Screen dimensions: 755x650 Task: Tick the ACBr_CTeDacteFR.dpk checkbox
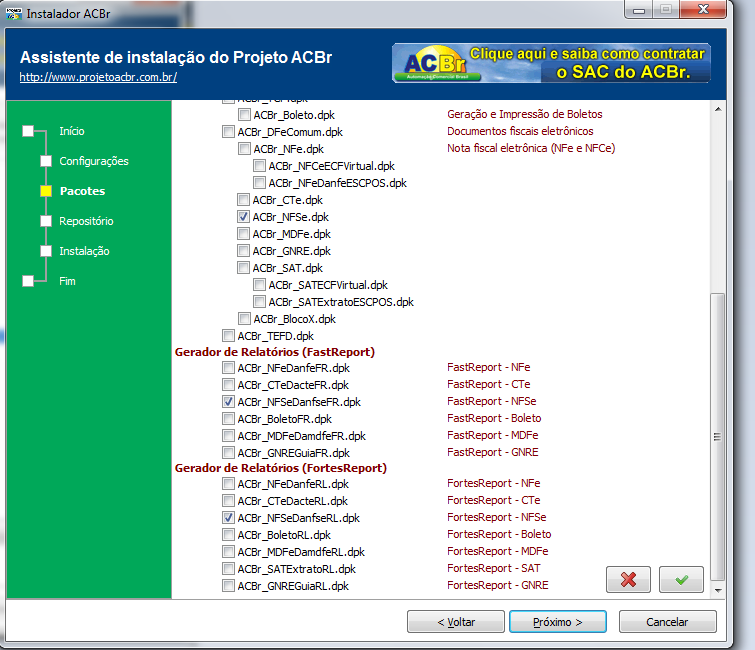[228, 385]
